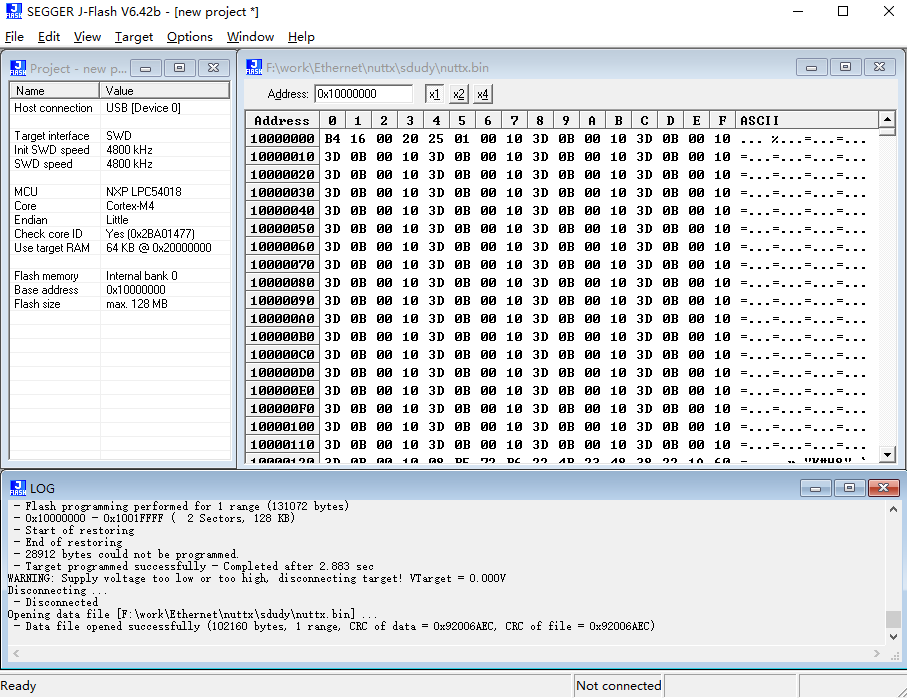Image resolution: width=907 pixels, height=698 pixels.
Task: Open the Help menu
Action: tap(301, 37)
